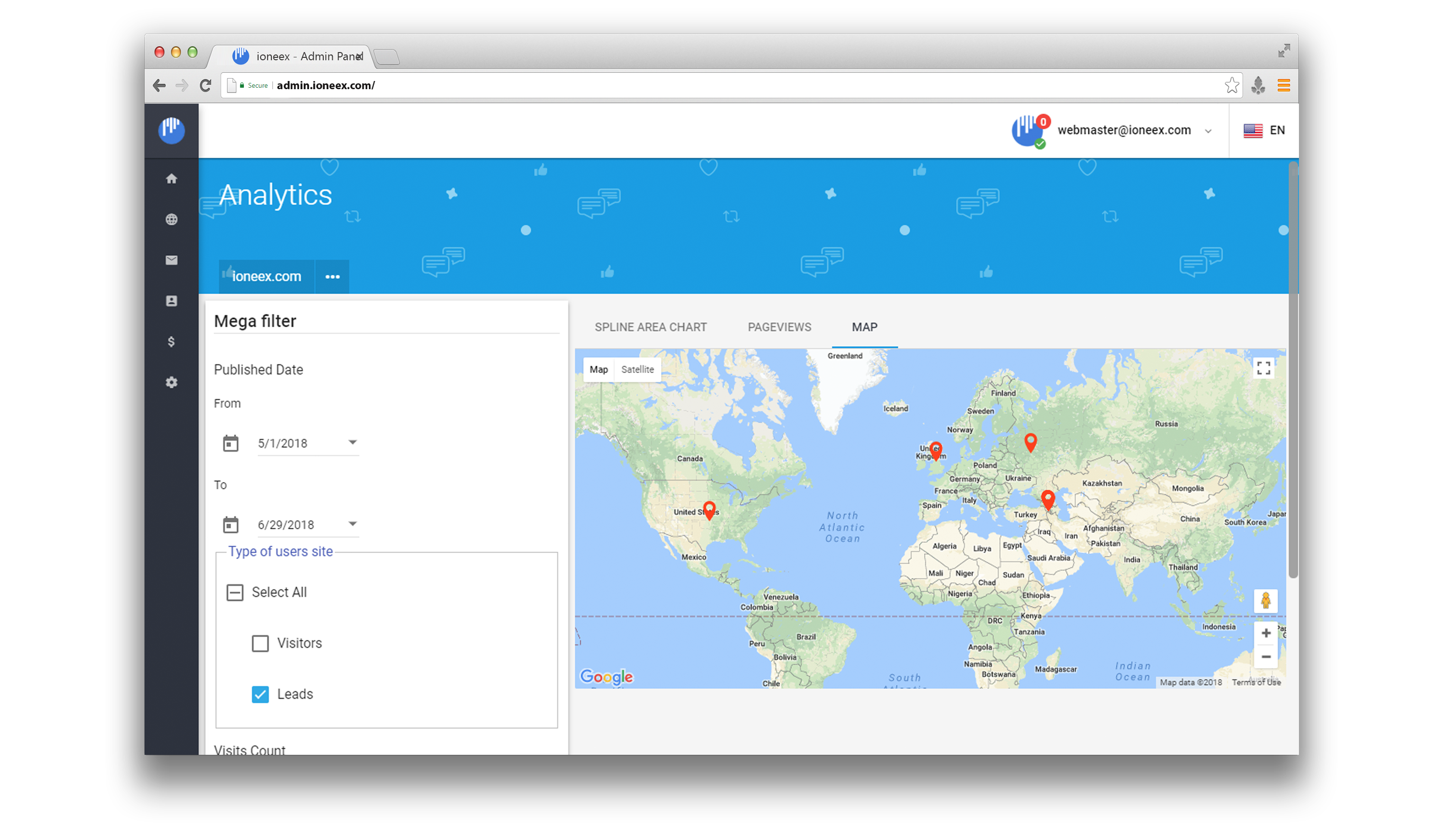Zoom in the map with plus
The width and height of the screenshot is (1456, 831).
(1266, 633)
